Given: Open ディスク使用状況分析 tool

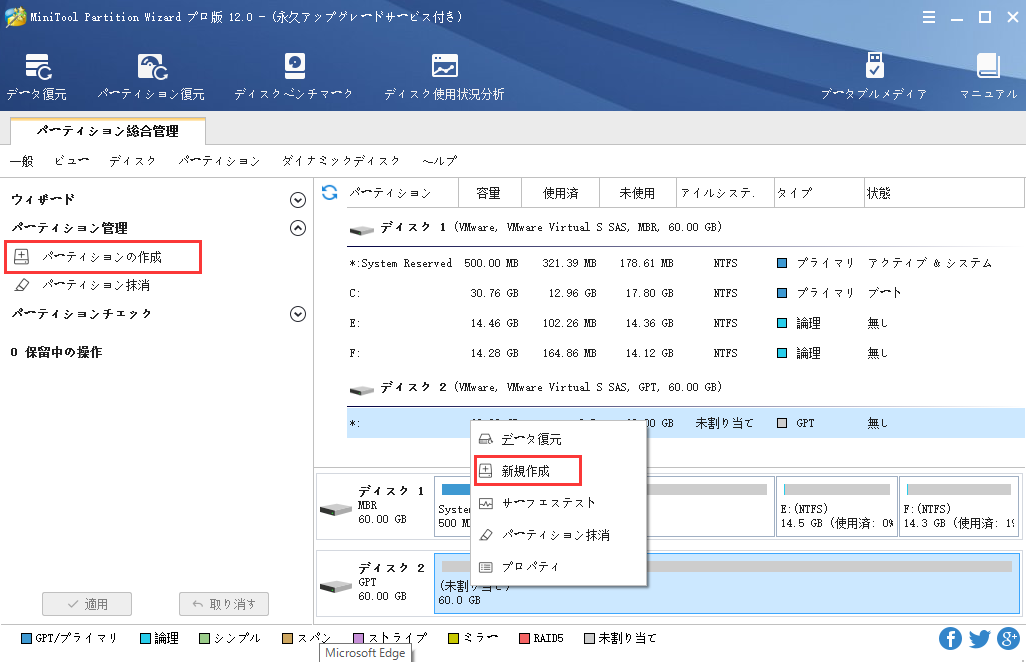Looking at the screenshot, I should coord(444,77).
